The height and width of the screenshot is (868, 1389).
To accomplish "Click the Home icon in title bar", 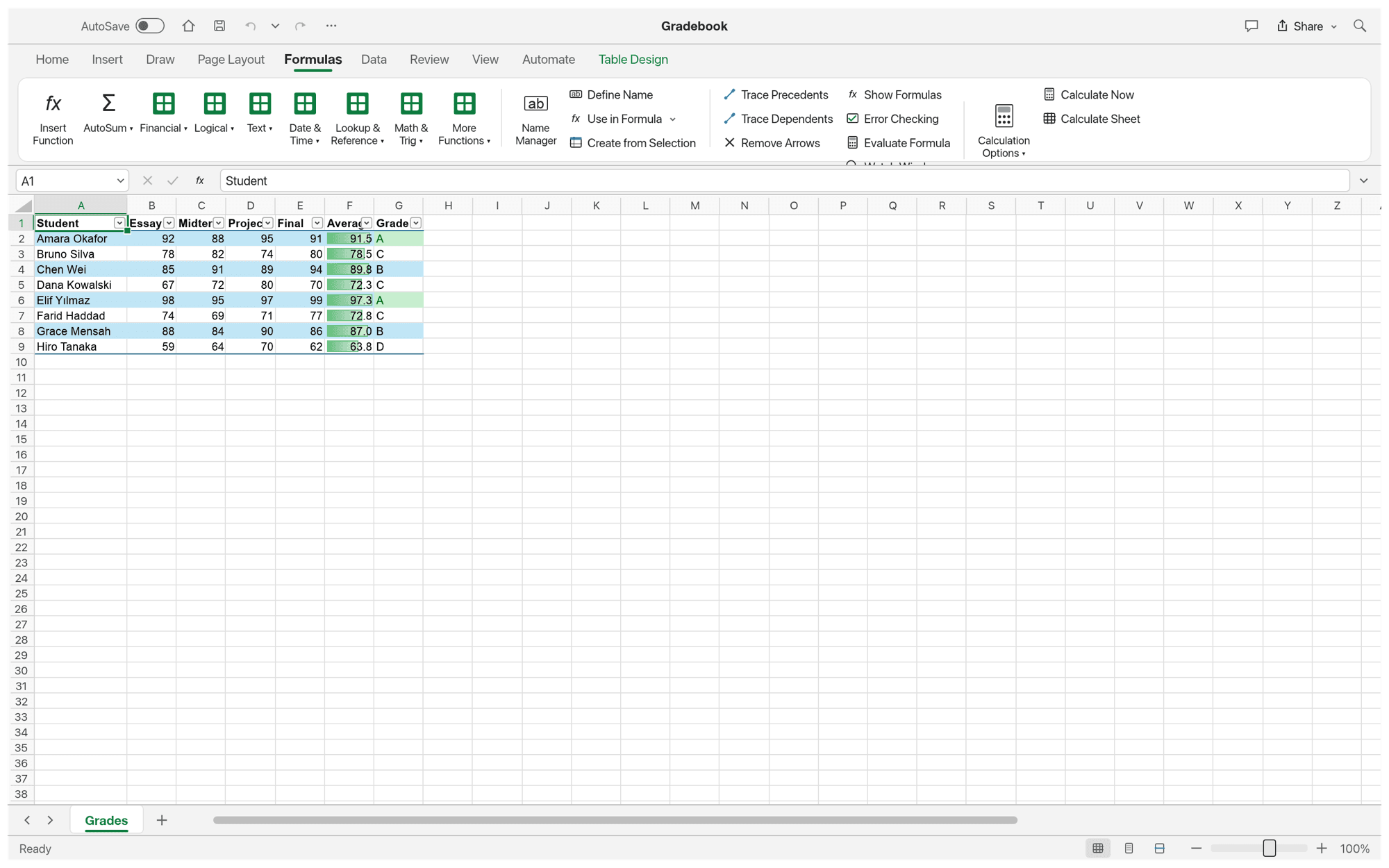I will [188, 26].
